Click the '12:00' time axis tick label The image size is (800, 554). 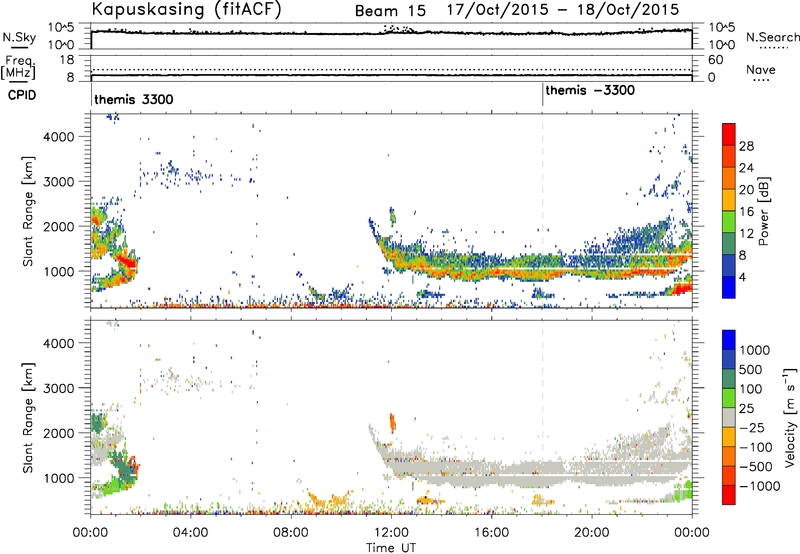pyautogui.click(x=391, y=533)
